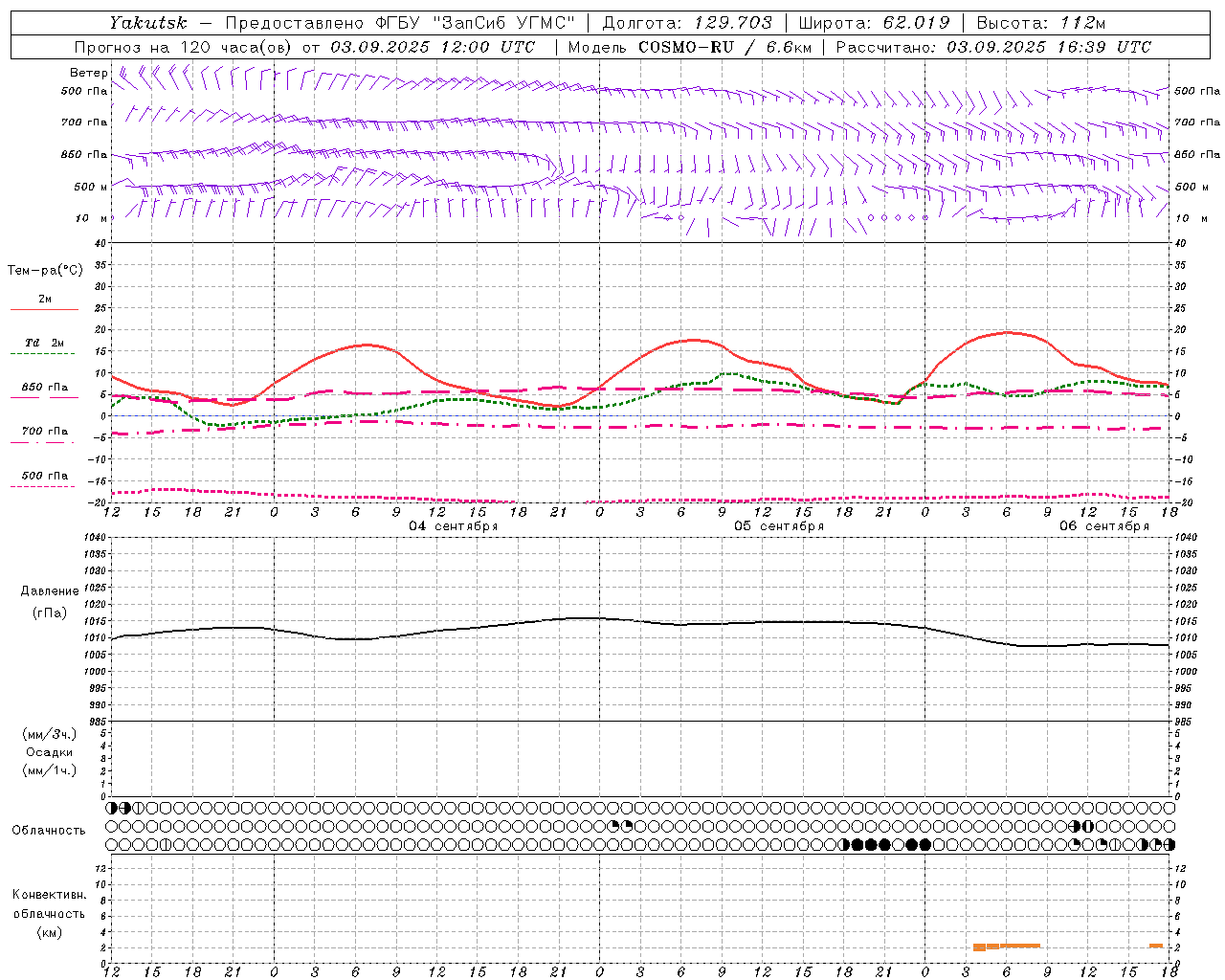1225x980 pixels.
Task: Click the "Осадки" precipitation label
Action: coord(50,752)
